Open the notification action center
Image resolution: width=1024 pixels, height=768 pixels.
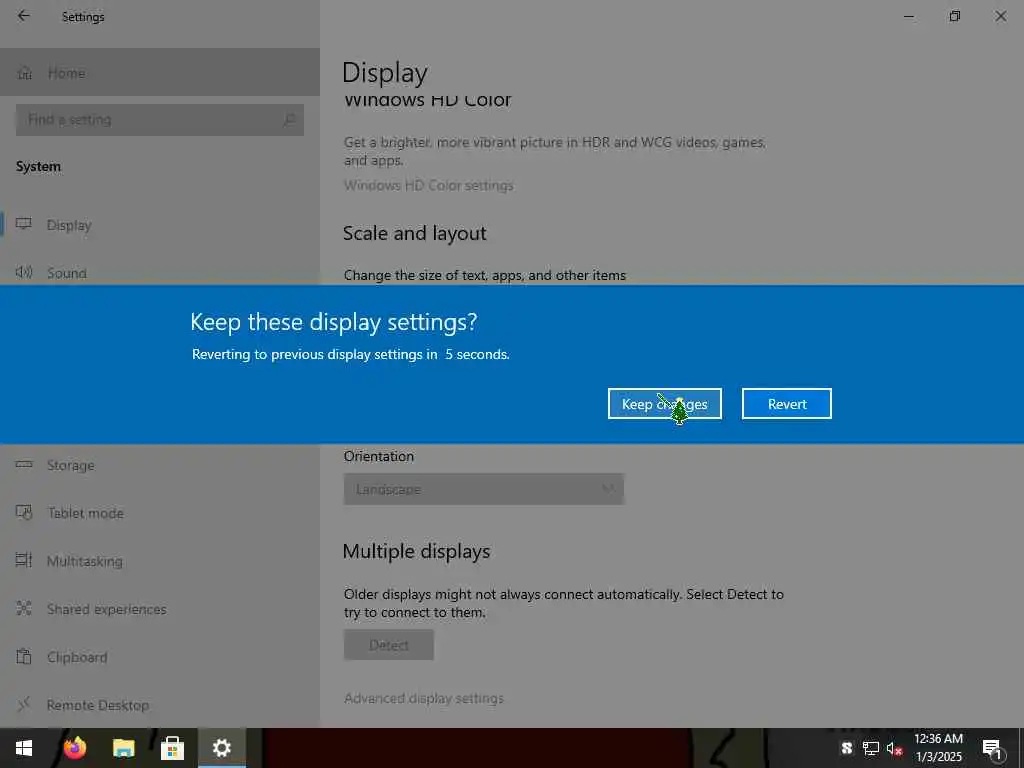point(993,748)
